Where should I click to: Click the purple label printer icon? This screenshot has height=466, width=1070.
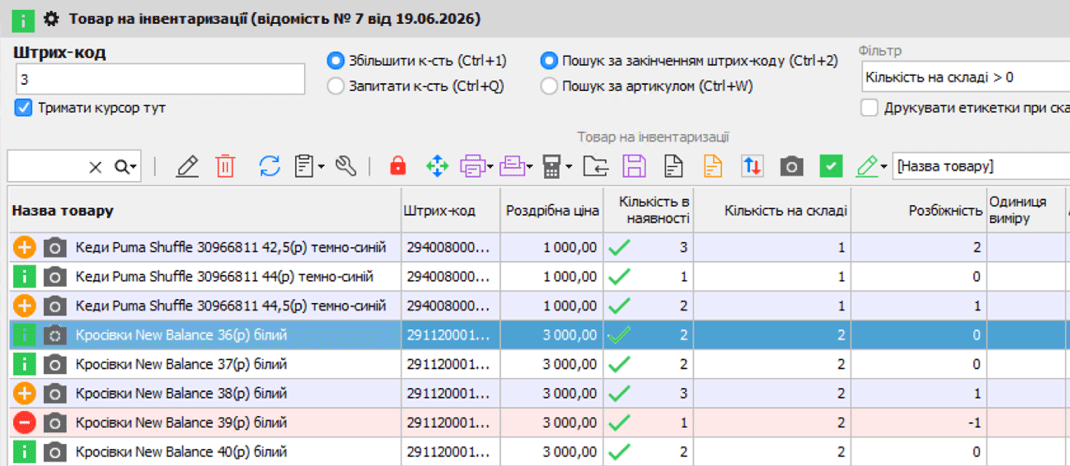click(x=513, y=166)
